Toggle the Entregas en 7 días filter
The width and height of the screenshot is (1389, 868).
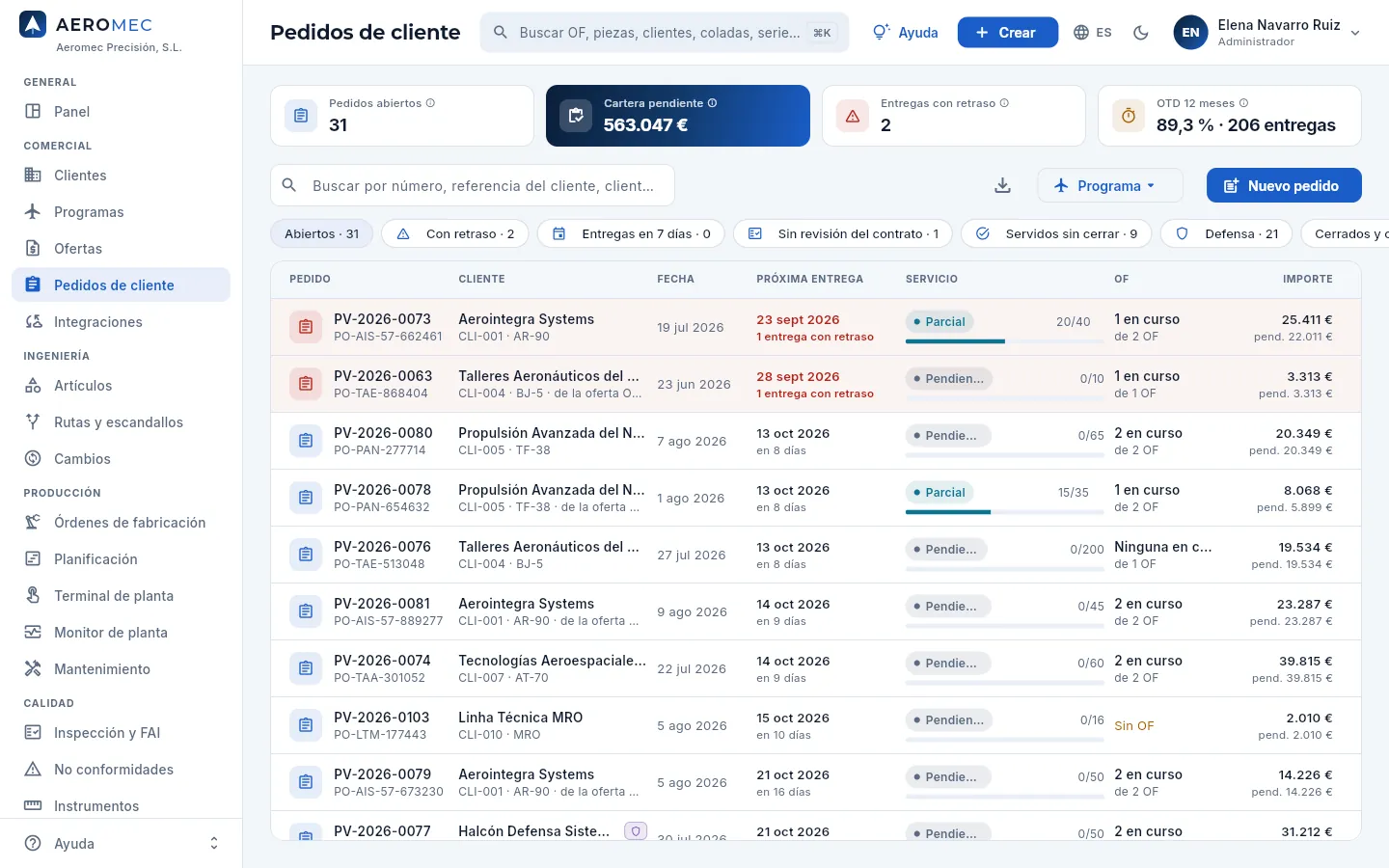631,233
